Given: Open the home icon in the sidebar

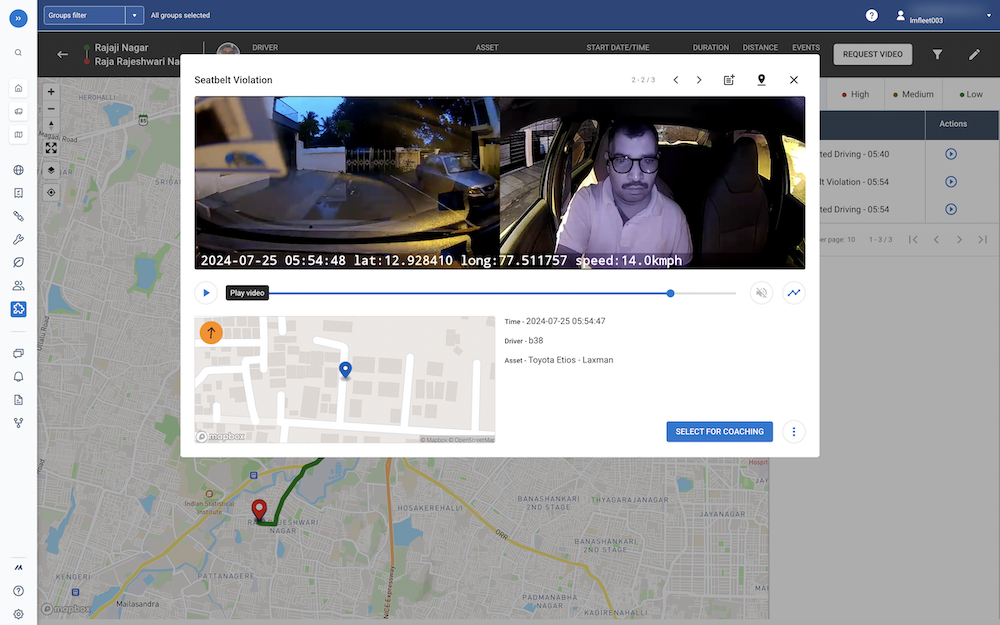Looking at the screenshot, I should (18, 88).
